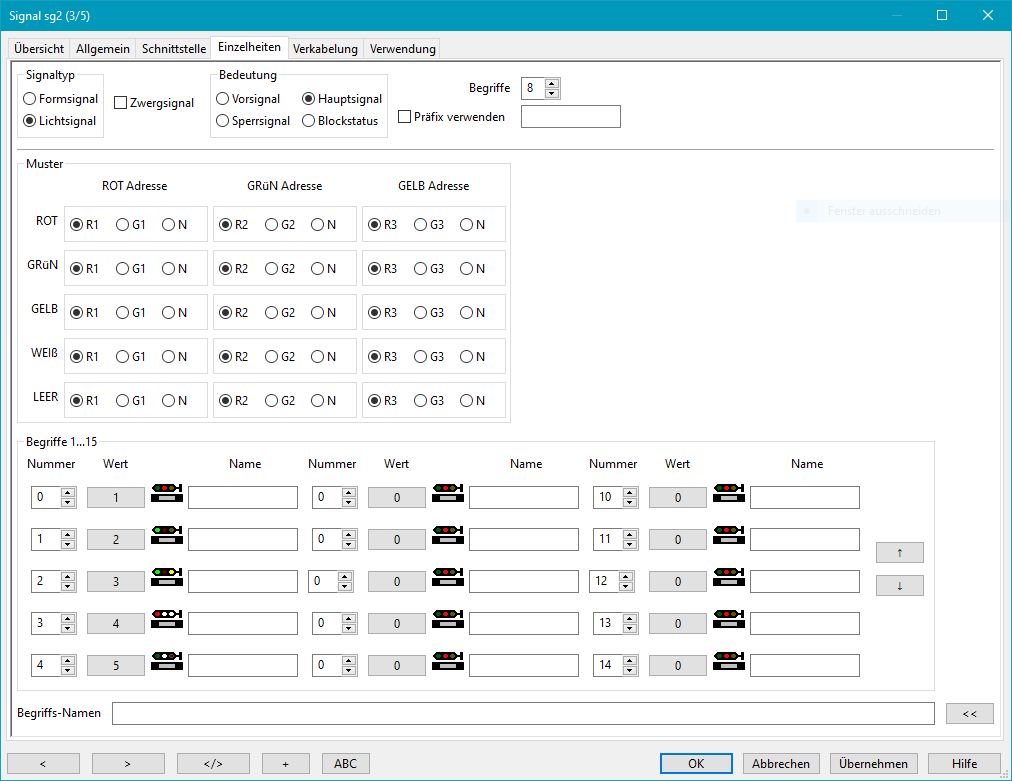Increase the Begriffe value with the up arrow

(x=552, y=83)
